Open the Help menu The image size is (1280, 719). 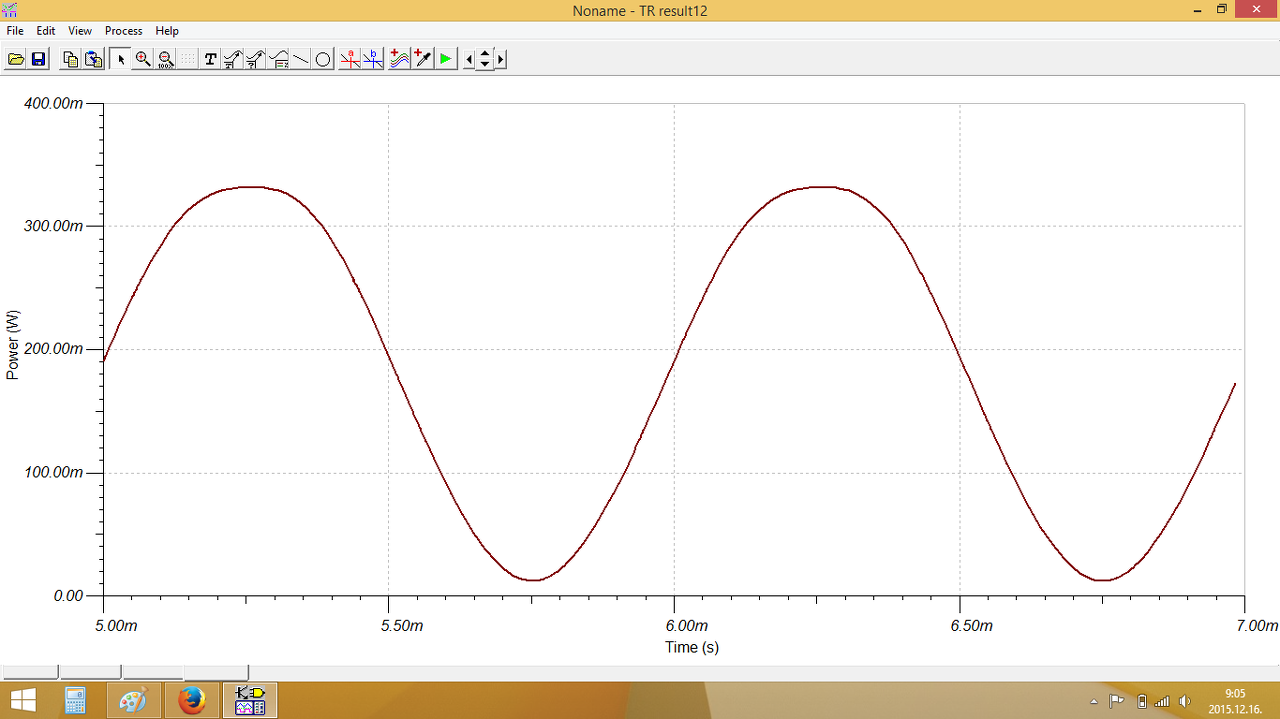(167, 31)
